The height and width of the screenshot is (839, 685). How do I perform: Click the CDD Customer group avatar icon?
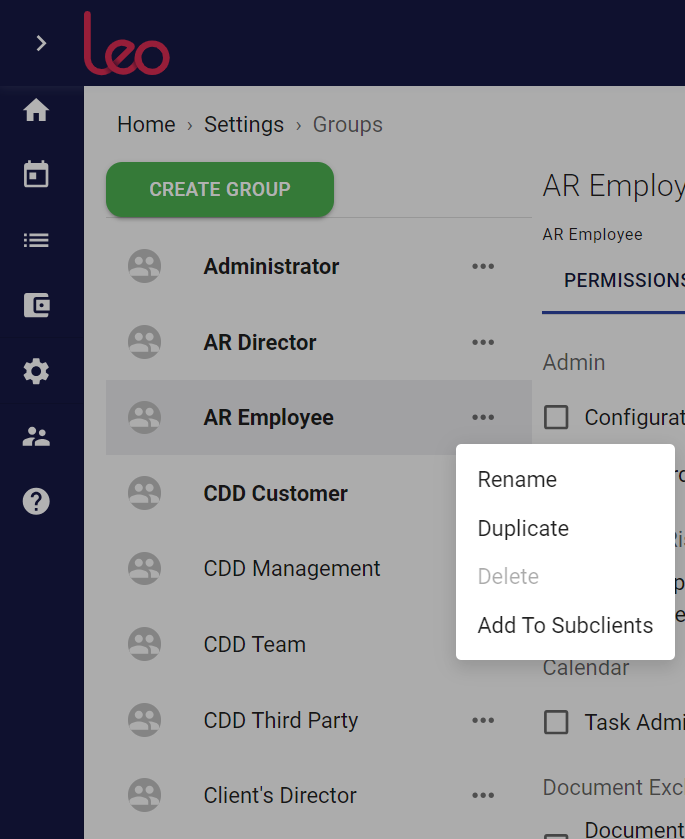pyautogui.click(x=144, y=493)
